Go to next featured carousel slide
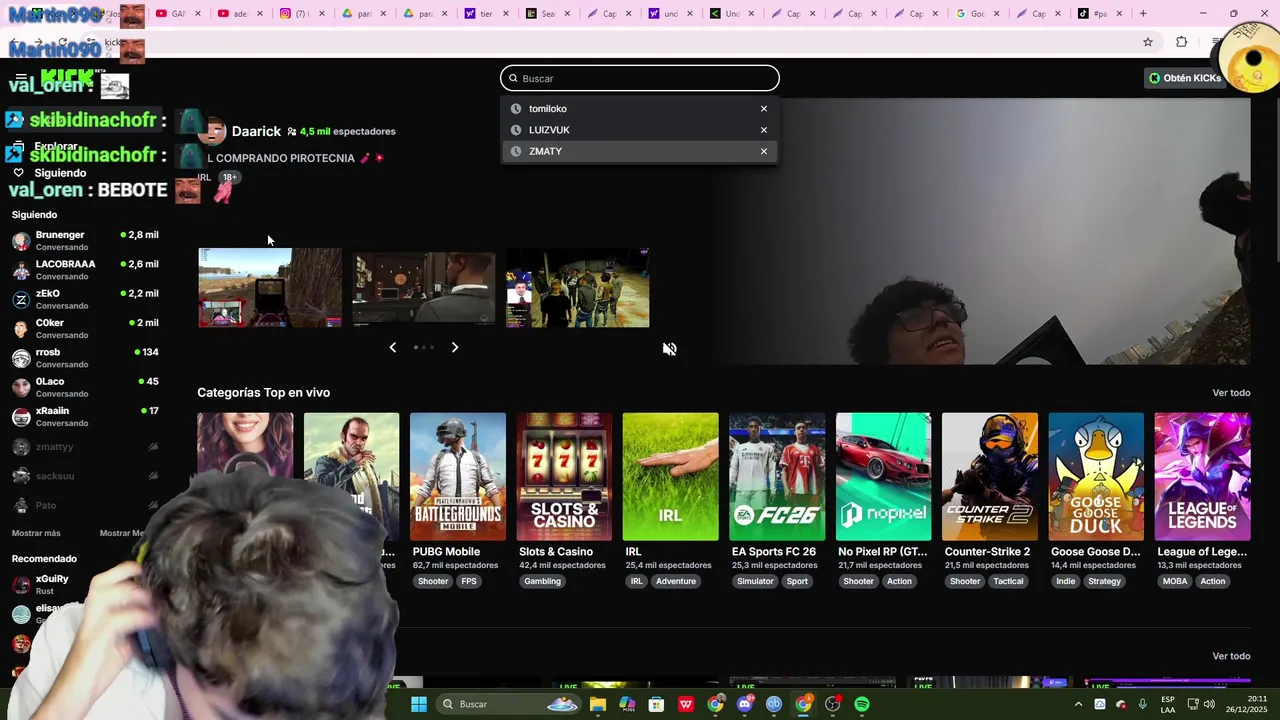This screenshot has width=1280, height=720. tap(455, 347)
